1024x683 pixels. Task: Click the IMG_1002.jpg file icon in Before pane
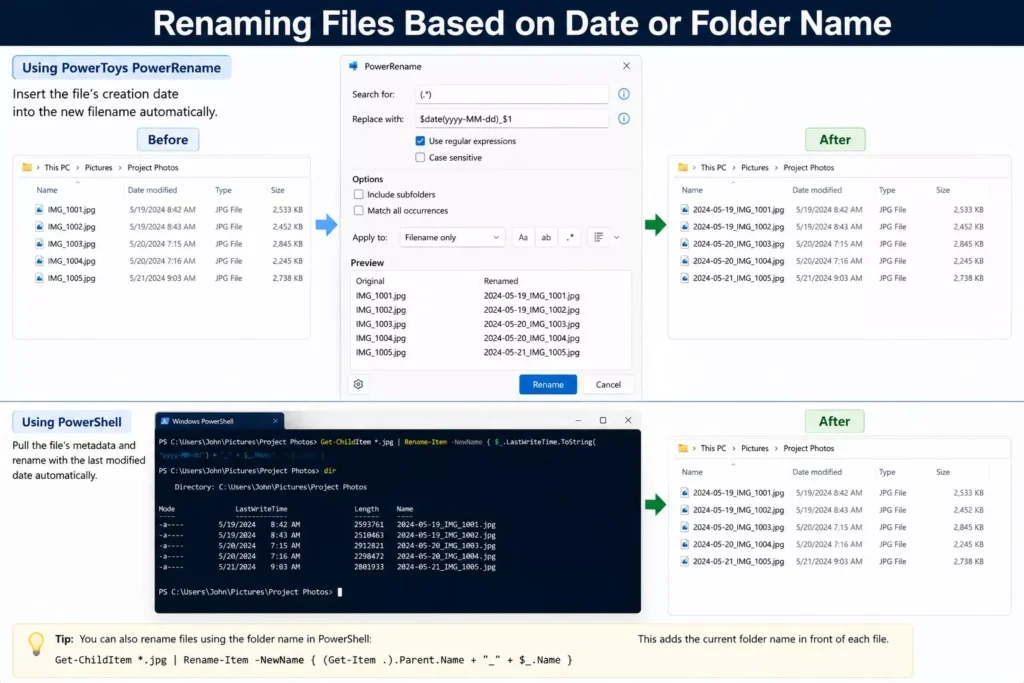39,227
